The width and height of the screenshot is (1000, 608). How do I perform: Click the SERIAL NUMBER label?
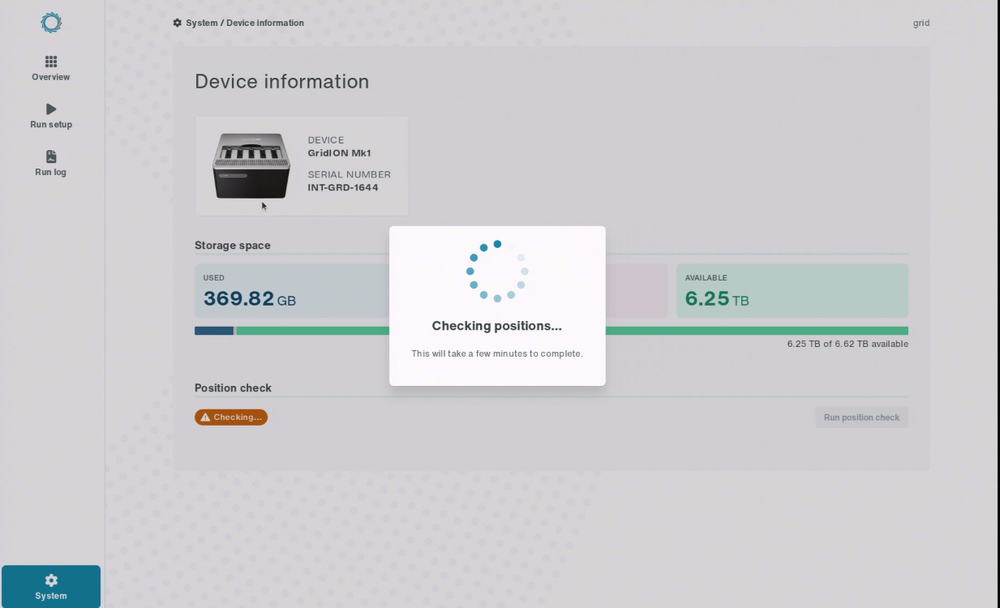[349, 174]
